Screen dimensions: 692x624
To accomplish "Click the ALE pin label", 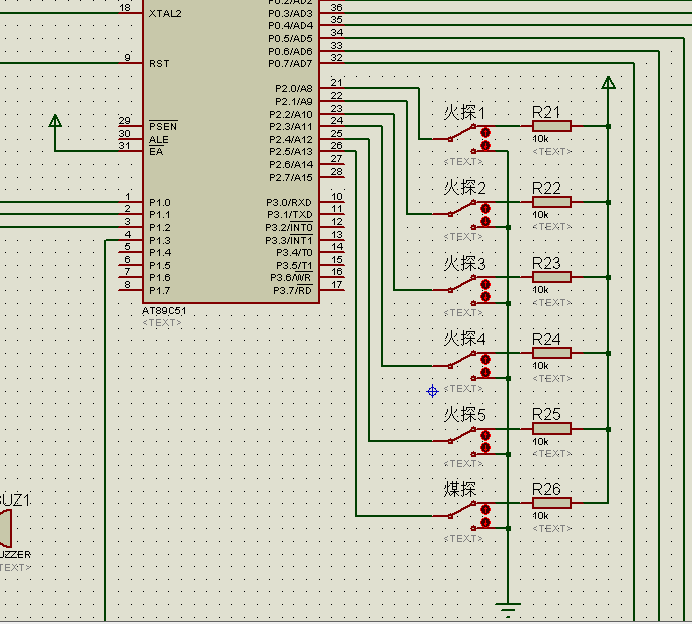I will tap(159, 140).
